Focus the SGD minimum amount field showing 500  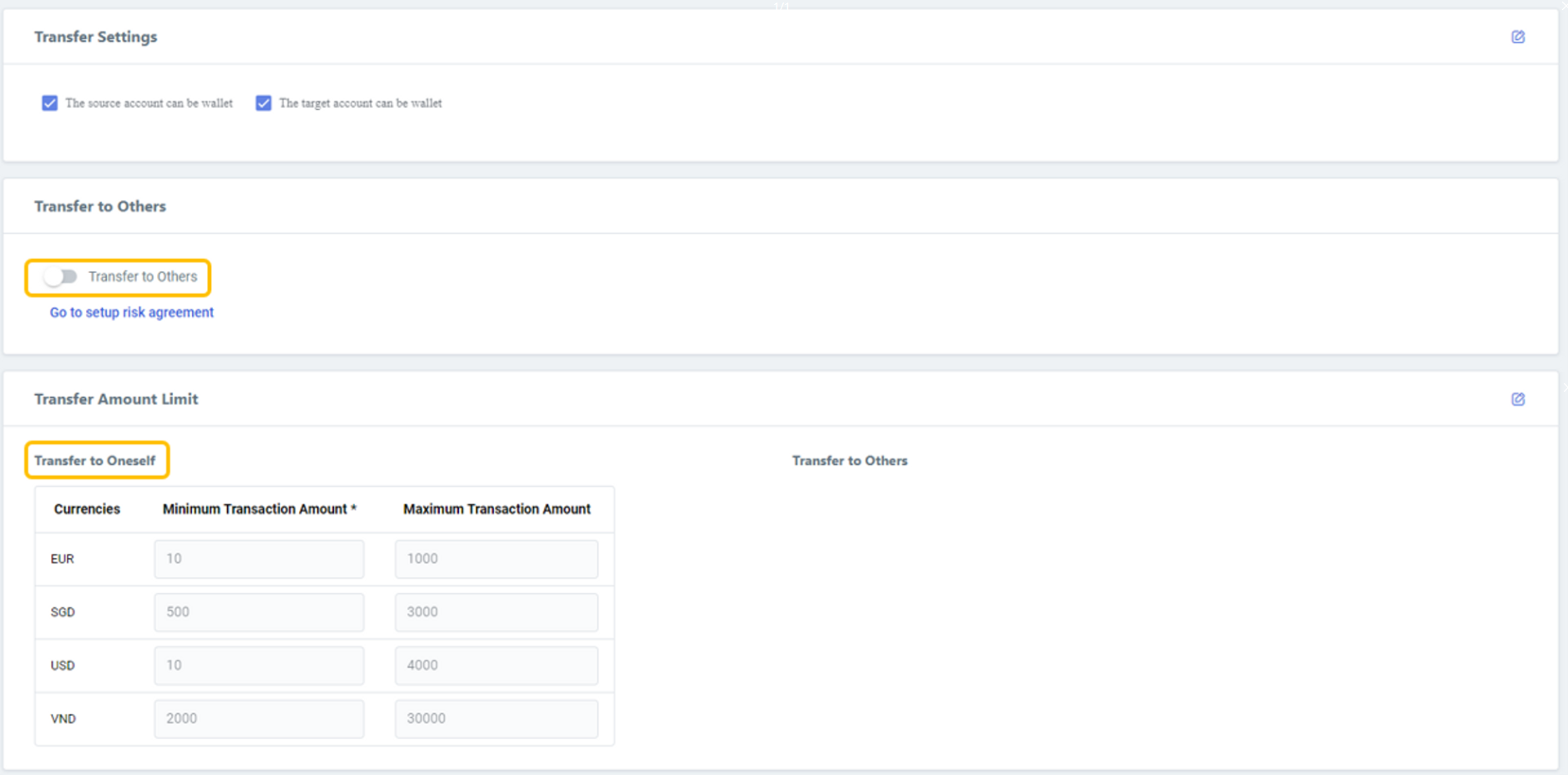coord(259,612)
